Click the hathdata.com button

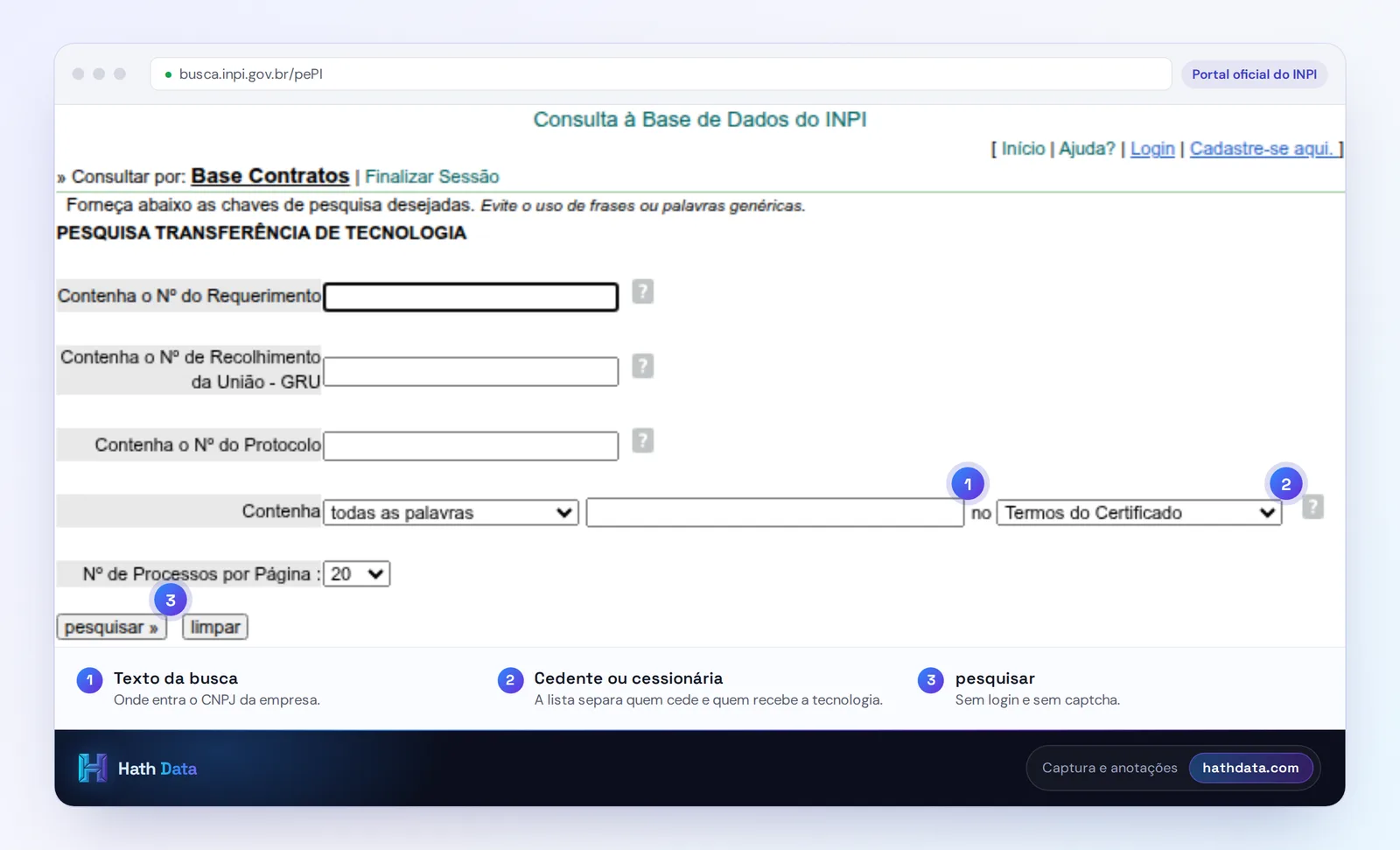tap(1250, 768)
